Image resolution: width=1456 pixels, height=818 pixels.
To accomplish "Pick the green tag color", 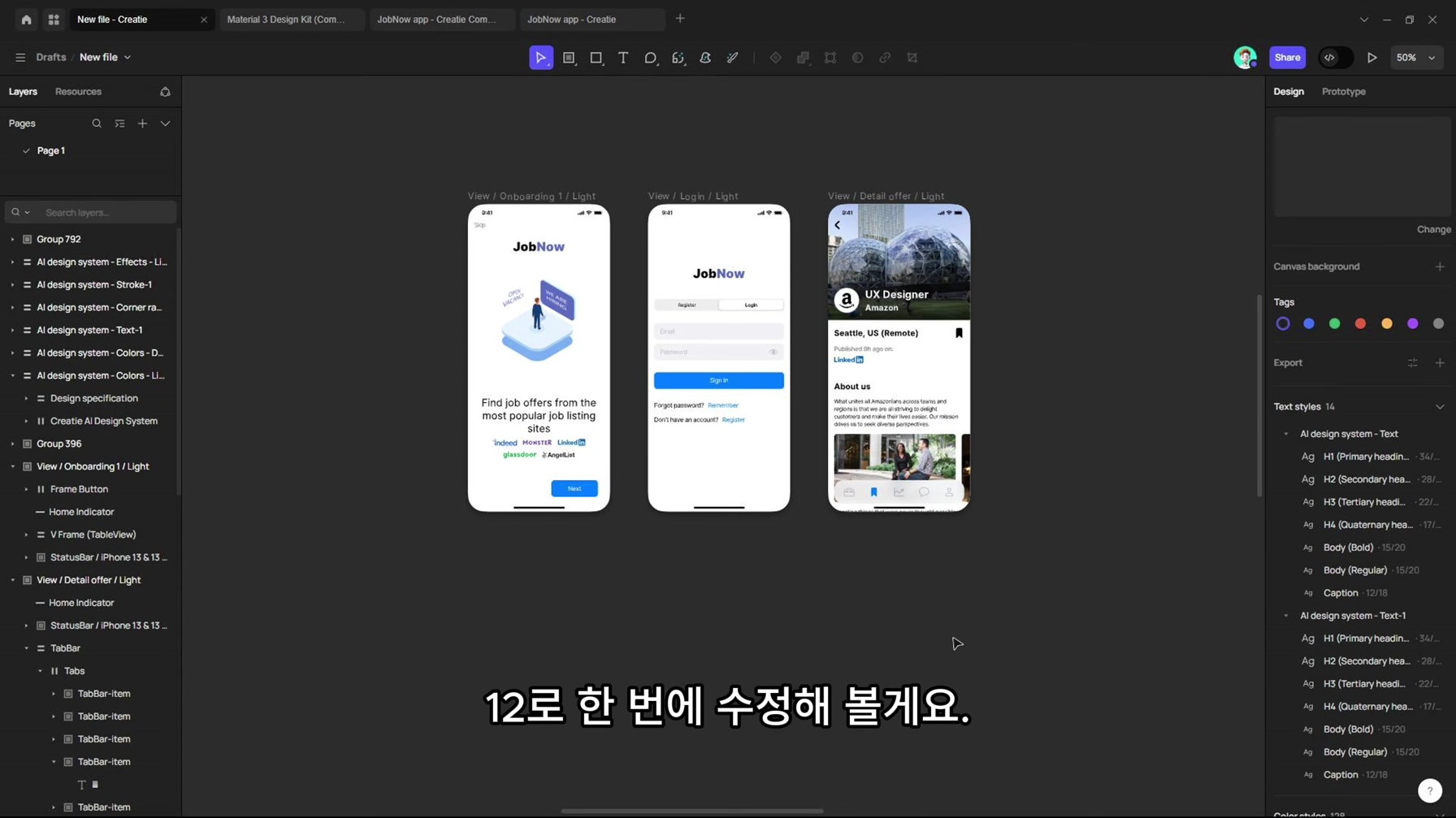I will click(x=1334, y=324).
